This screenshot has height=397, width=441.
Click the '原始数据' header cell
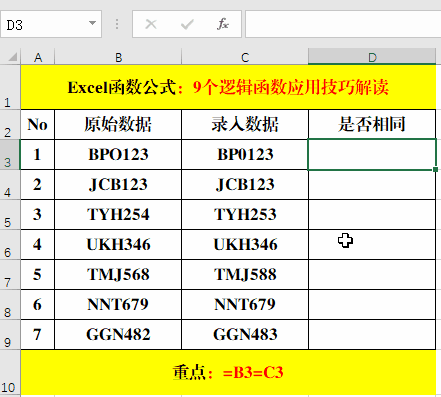click(x=118, y=124)
